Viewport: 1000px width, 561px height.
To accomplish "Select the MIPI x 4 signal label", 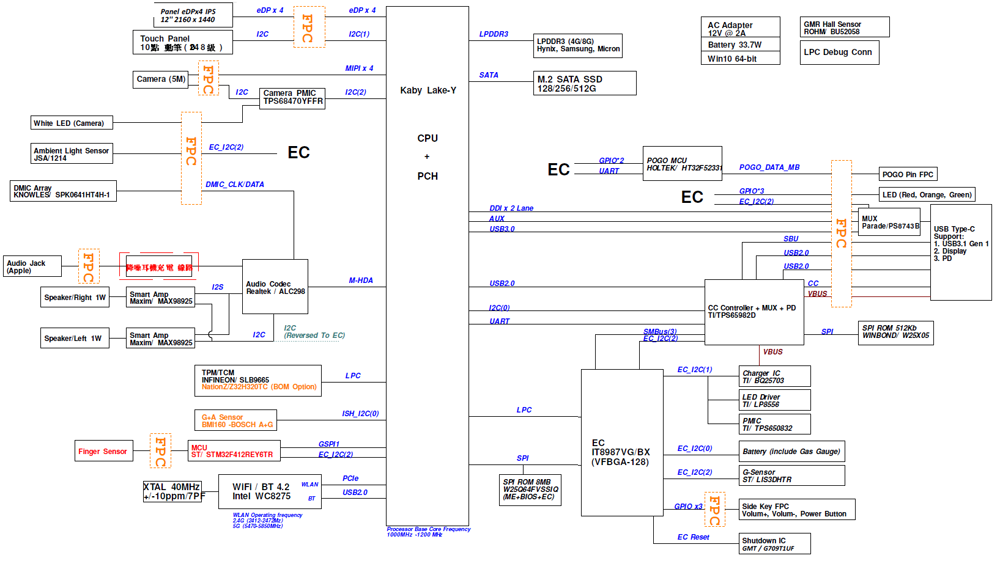I will (x=360, y=68).
